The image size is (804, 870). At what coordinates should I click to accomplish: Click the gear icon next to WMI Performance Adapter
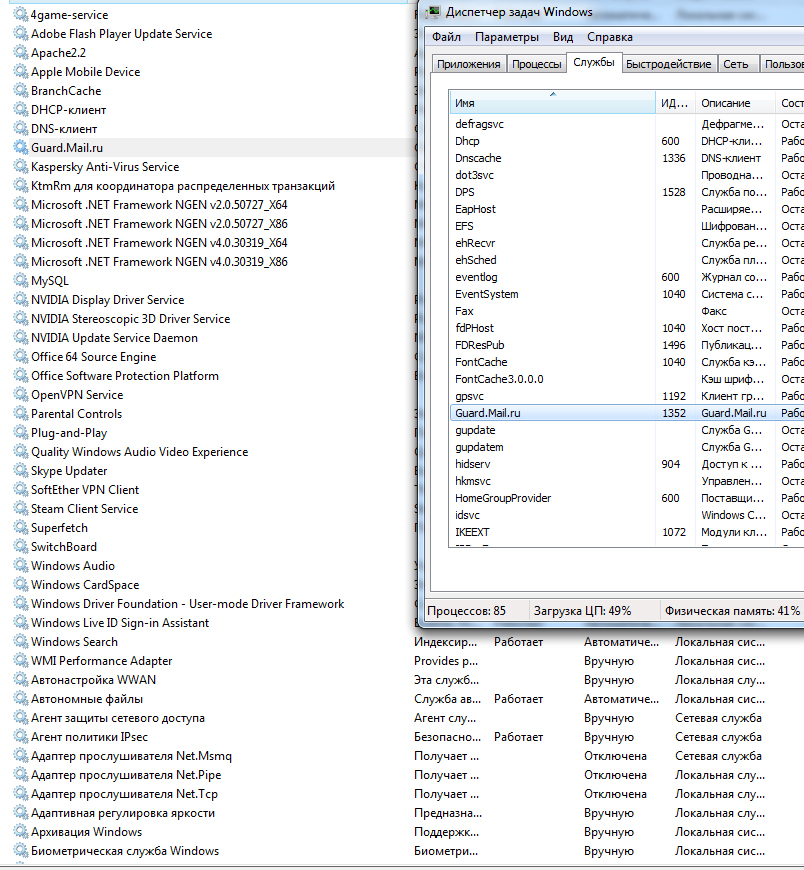coord(21,660)
